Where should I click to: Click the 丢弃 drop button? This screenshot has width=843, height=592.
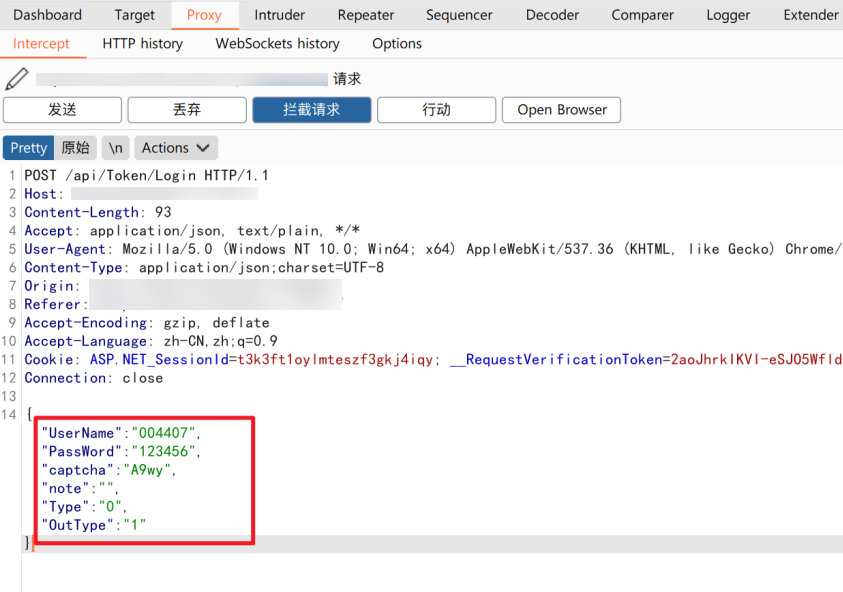coord(187,110)
